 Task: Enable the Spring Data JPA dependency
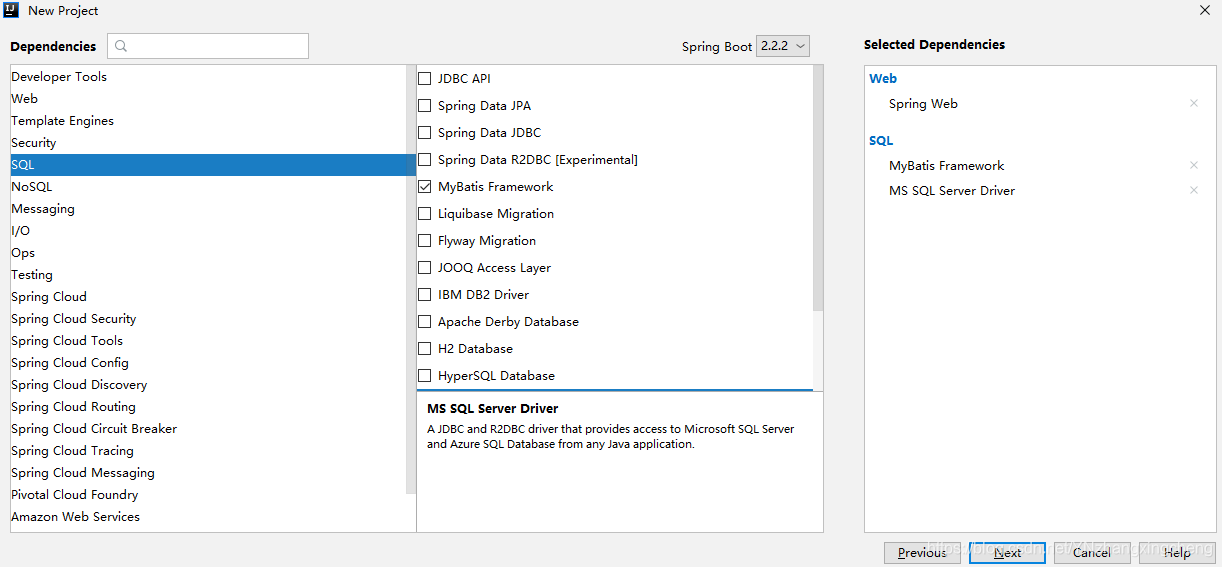point(425,105)
